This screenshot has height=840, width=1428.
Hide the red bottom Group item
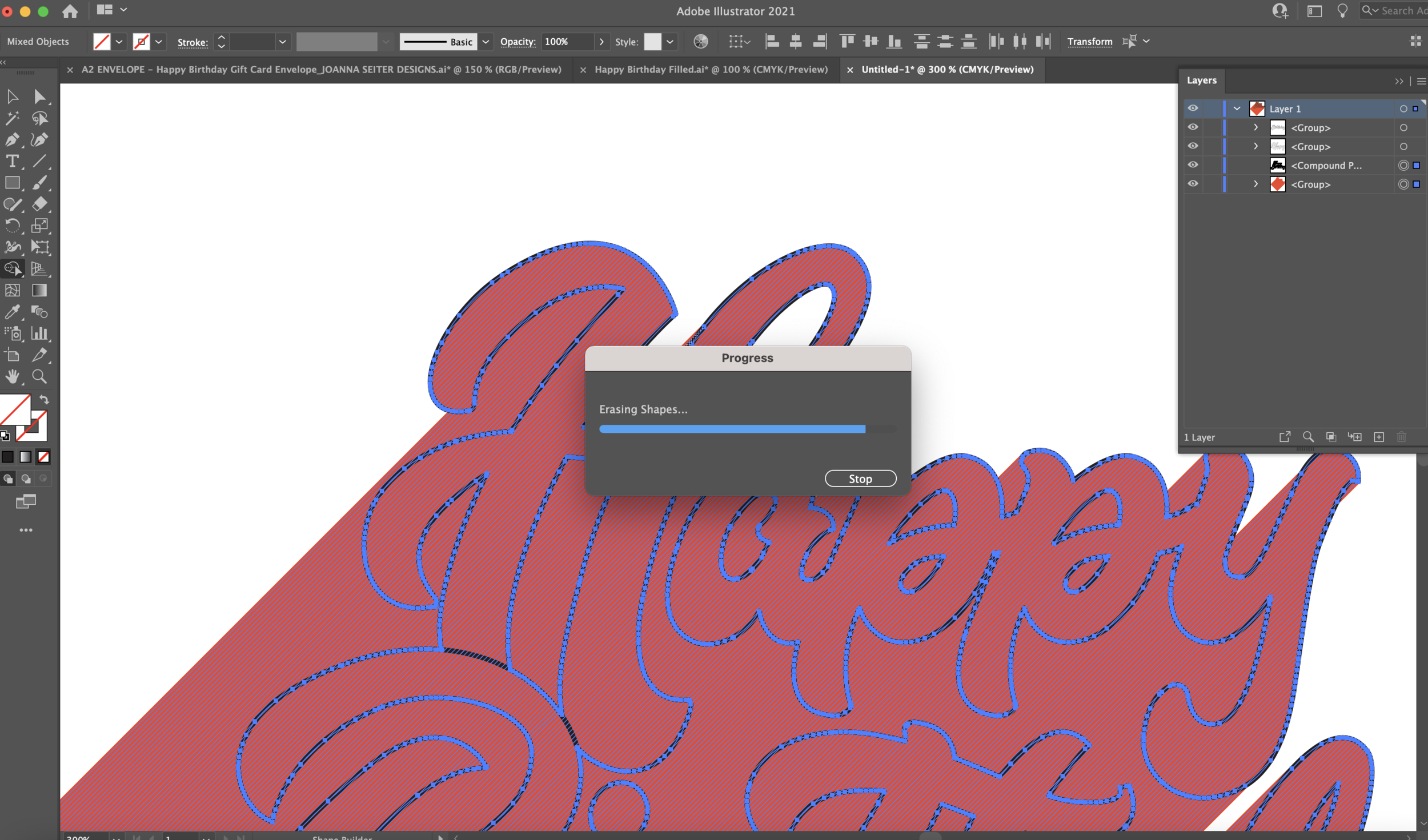1193,184
